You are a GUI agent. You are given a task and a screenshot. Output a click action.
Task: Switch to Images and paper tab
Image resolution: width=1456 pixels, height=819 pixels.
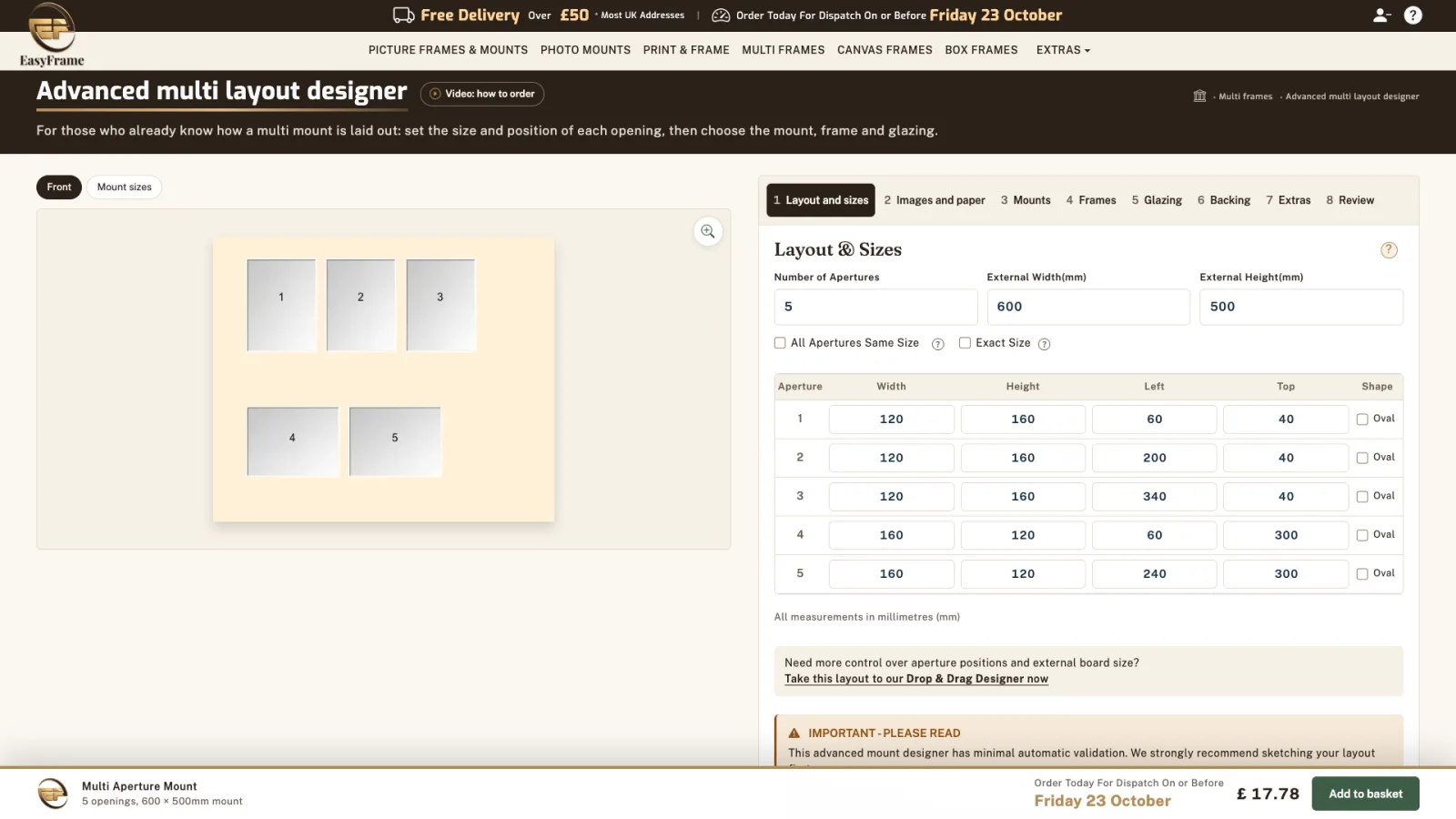(935, 200)
